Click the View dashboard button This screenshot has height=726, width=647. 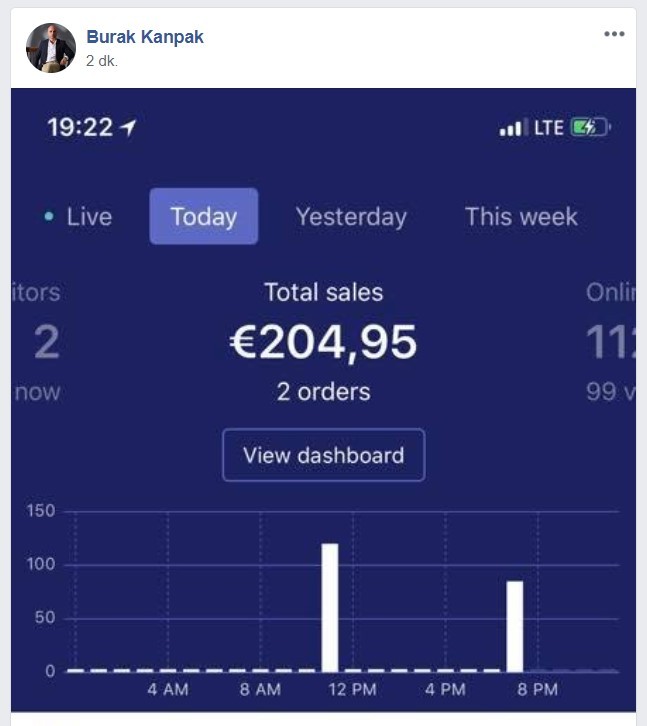pyautogui.click(x=324, y=455)
